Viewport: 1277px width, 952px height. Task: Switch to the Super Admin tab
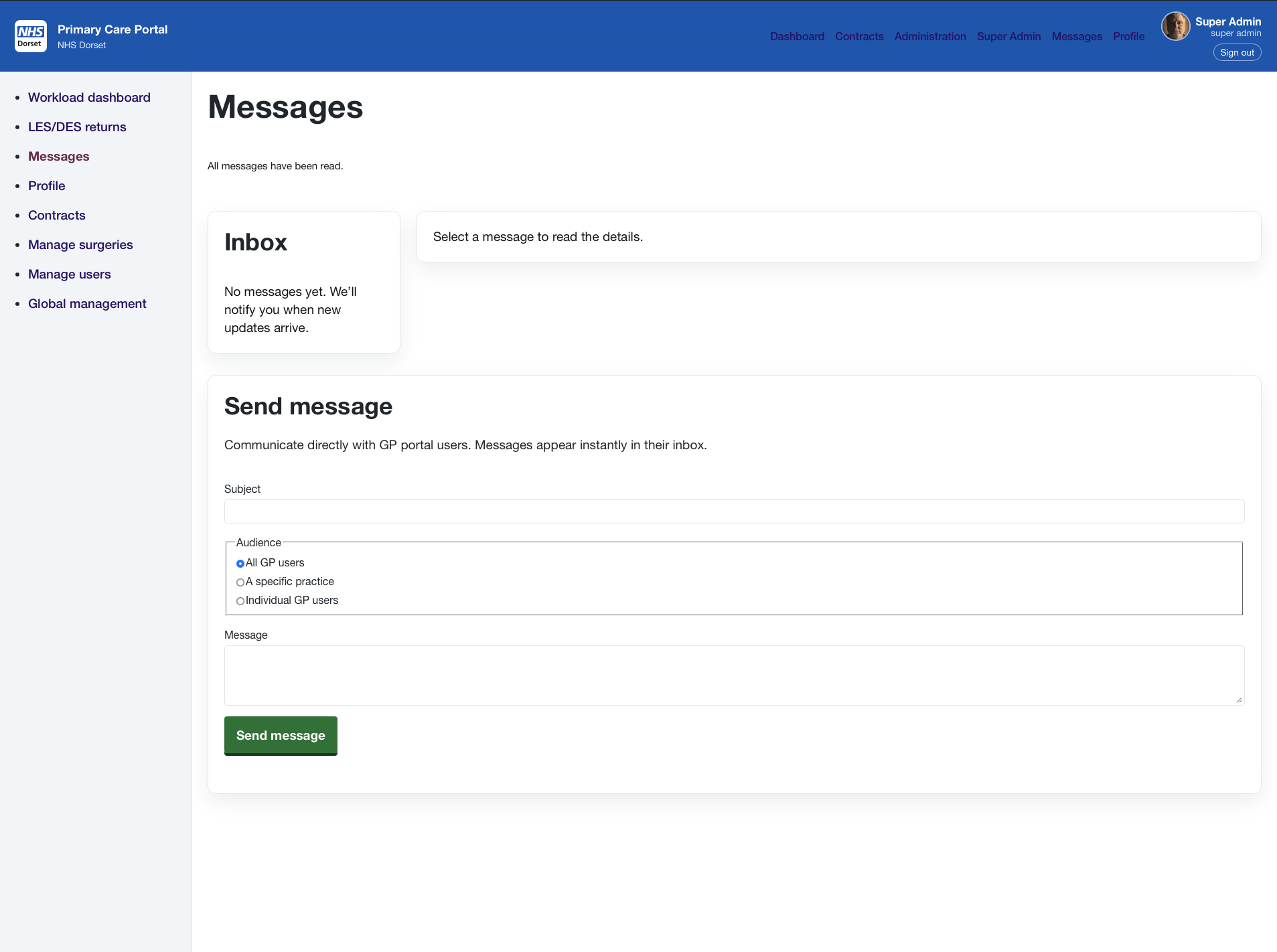(1008, 37)
